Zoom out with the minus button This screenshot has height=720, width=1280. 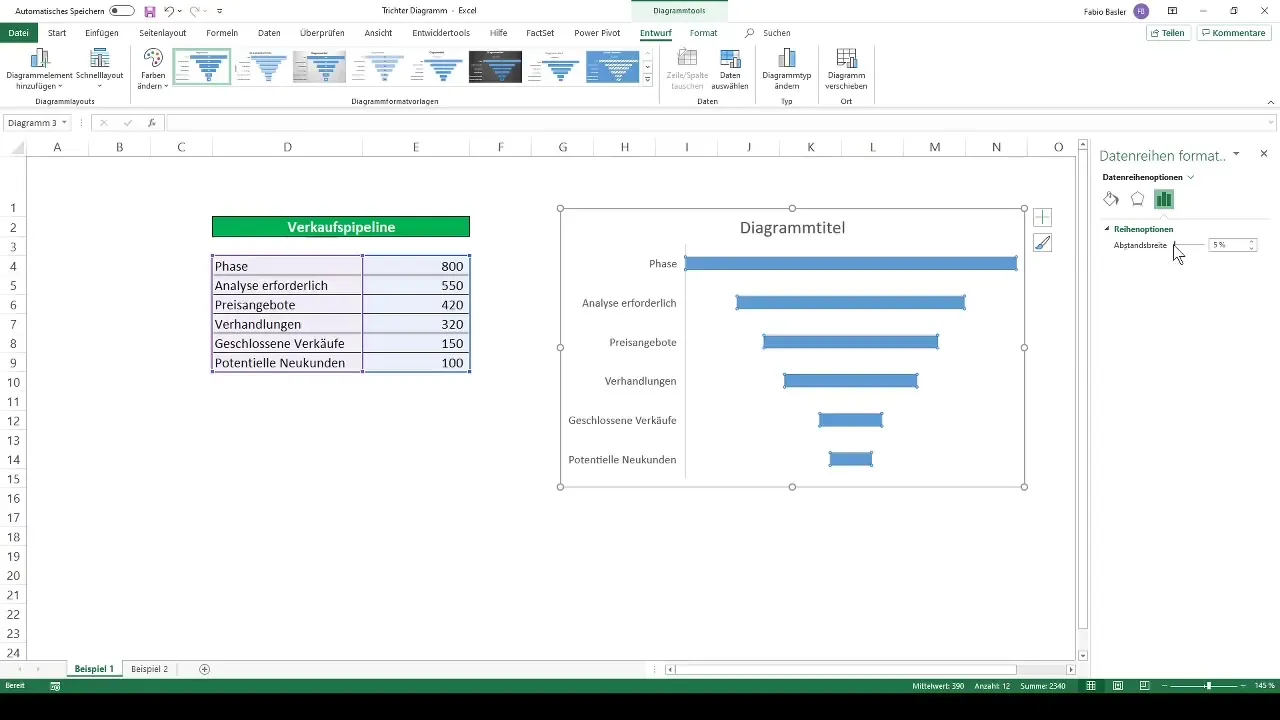(x=1165, y=686)
